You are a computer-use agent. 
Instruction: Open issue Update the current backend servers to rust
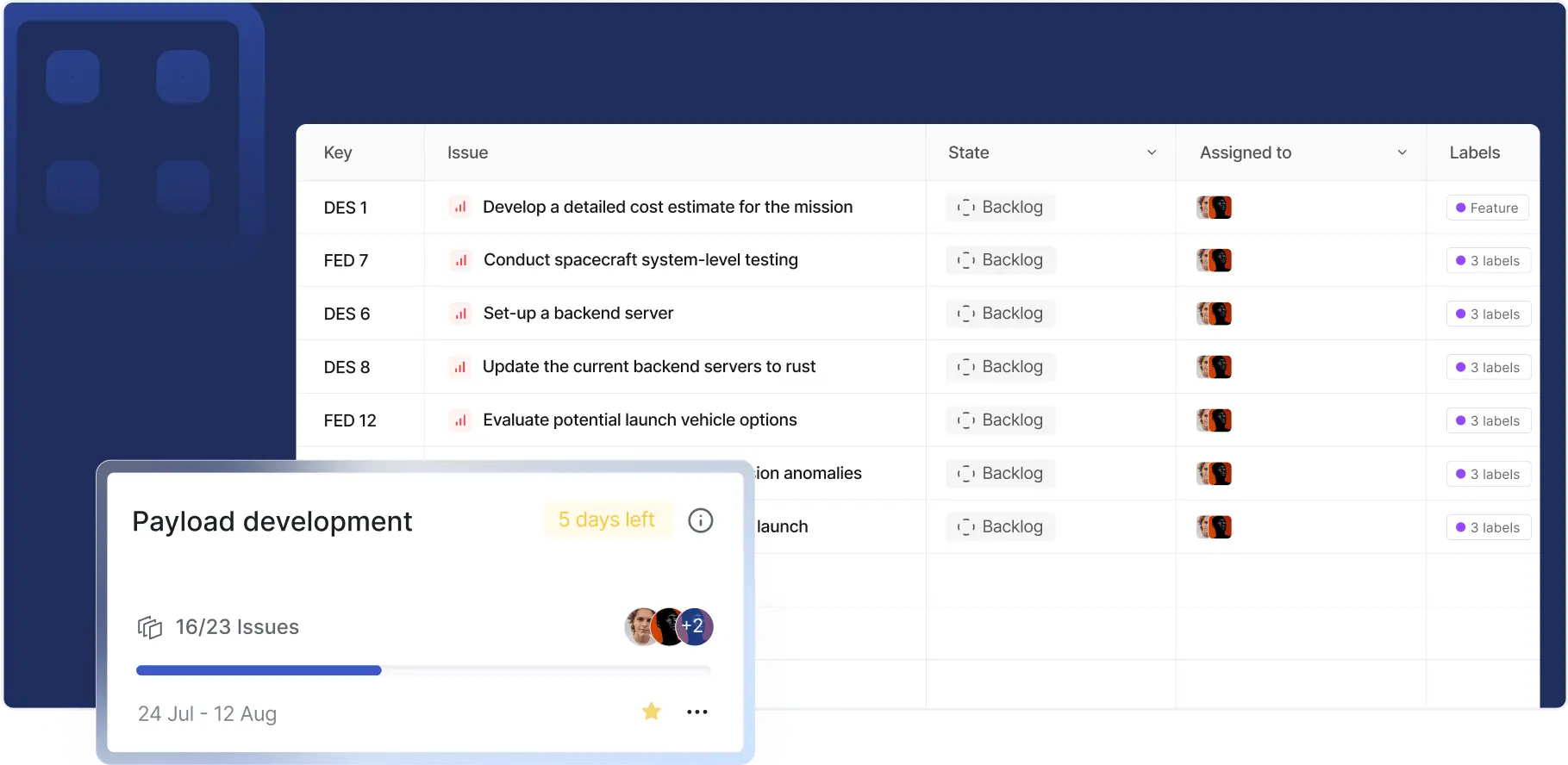coord(648,367)
